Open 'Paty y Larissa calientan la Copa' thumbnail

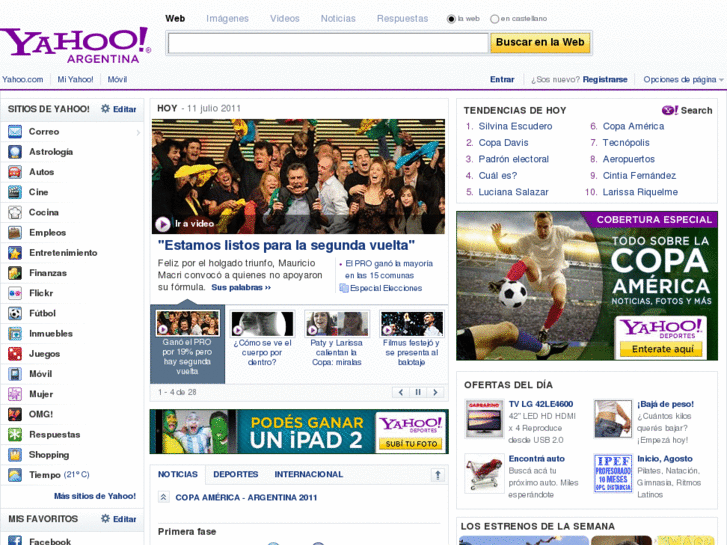pos(337,323)
